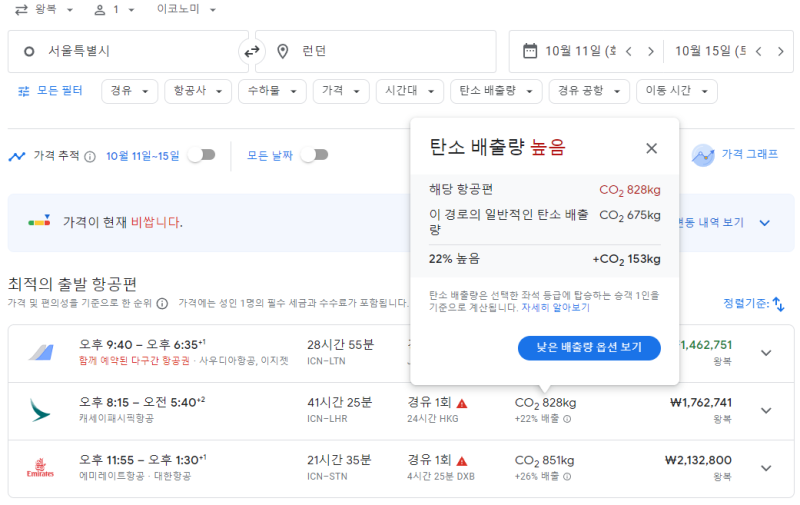Viewport: 800px width, 505px height.
Task: Open 왕복 trip type dropdown
Action: (x=44, y=10)
